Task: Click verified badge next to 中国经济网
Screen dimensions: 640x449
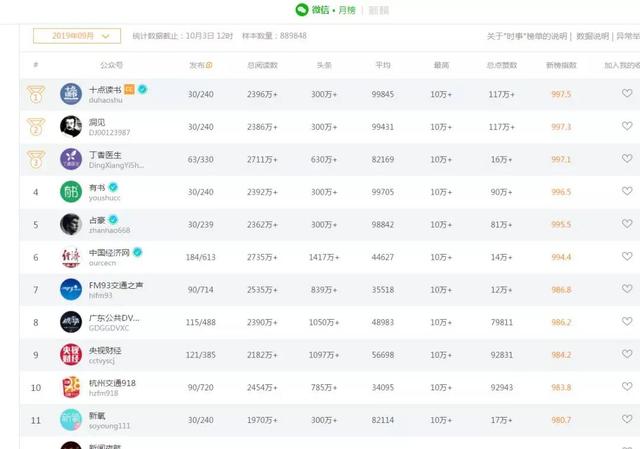Action: pos(138,252)
